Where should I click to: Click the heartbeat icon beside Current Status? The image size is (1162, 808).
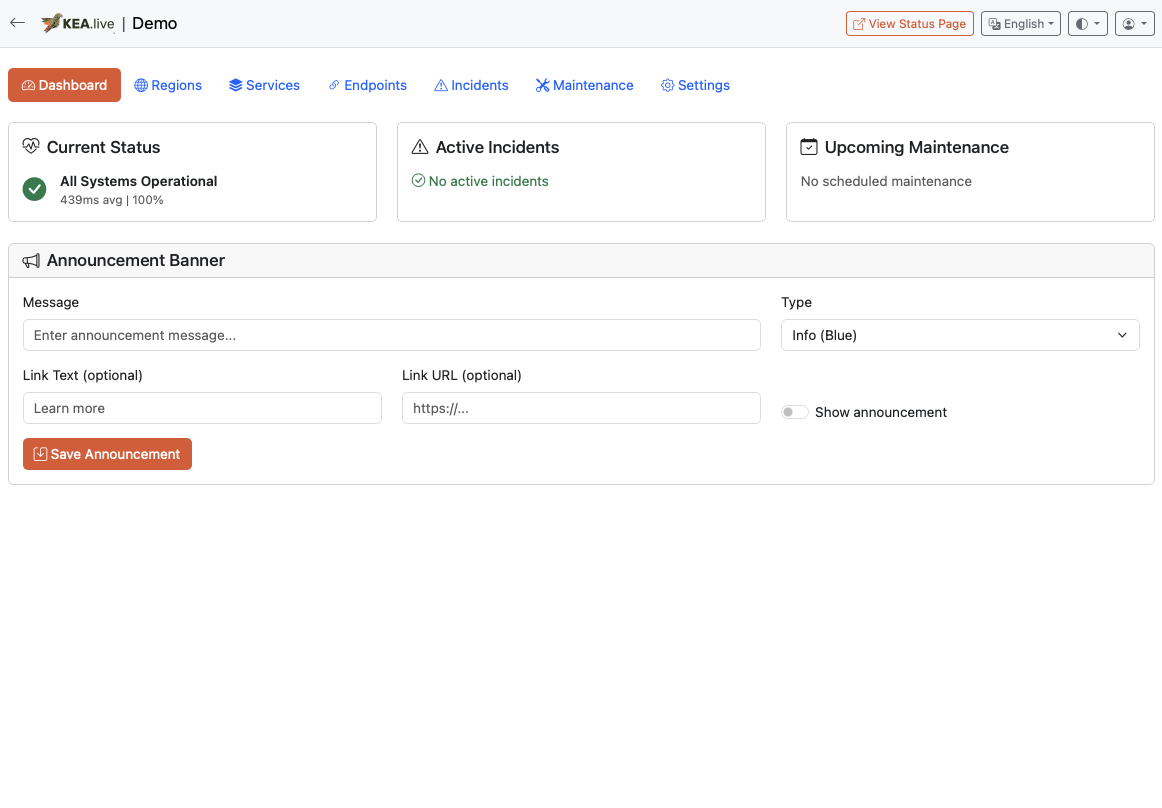pyautogui.click(x=31, y=146)
